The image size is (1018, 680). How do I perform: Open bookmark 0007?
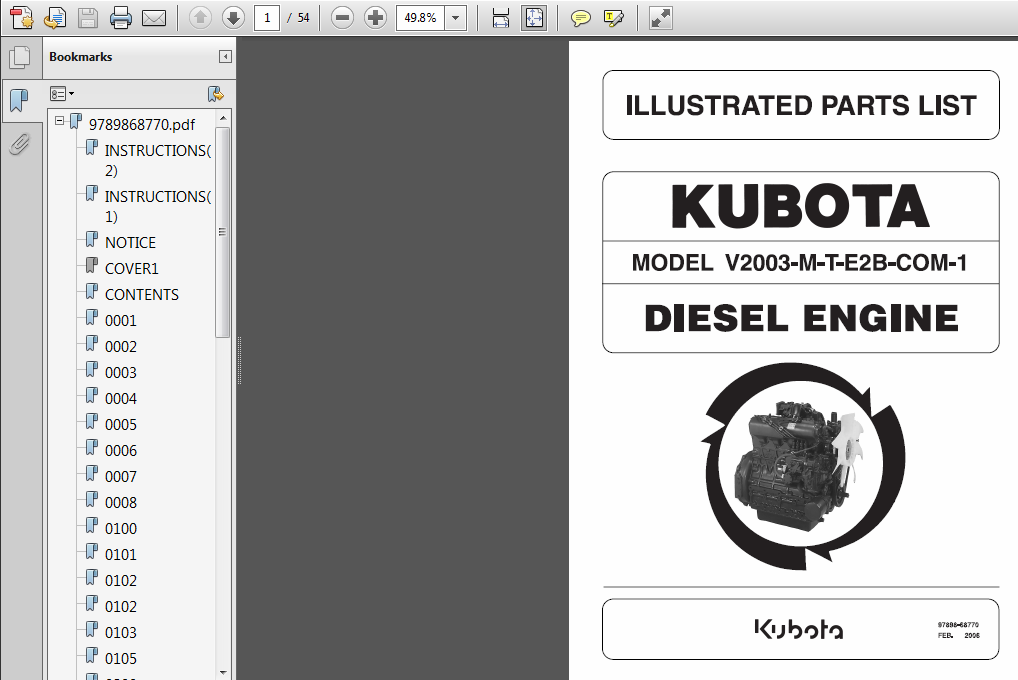click(121, 476)
